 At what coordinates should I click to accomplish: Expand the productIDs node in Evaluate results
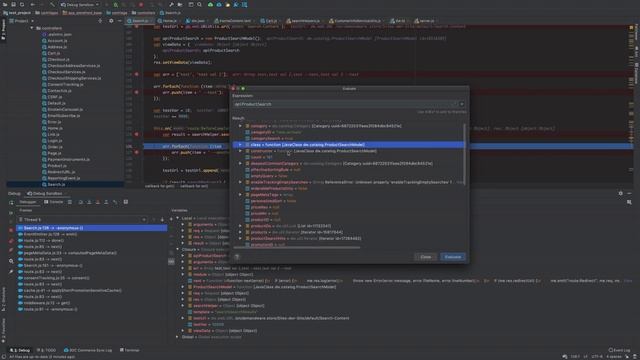240,226
